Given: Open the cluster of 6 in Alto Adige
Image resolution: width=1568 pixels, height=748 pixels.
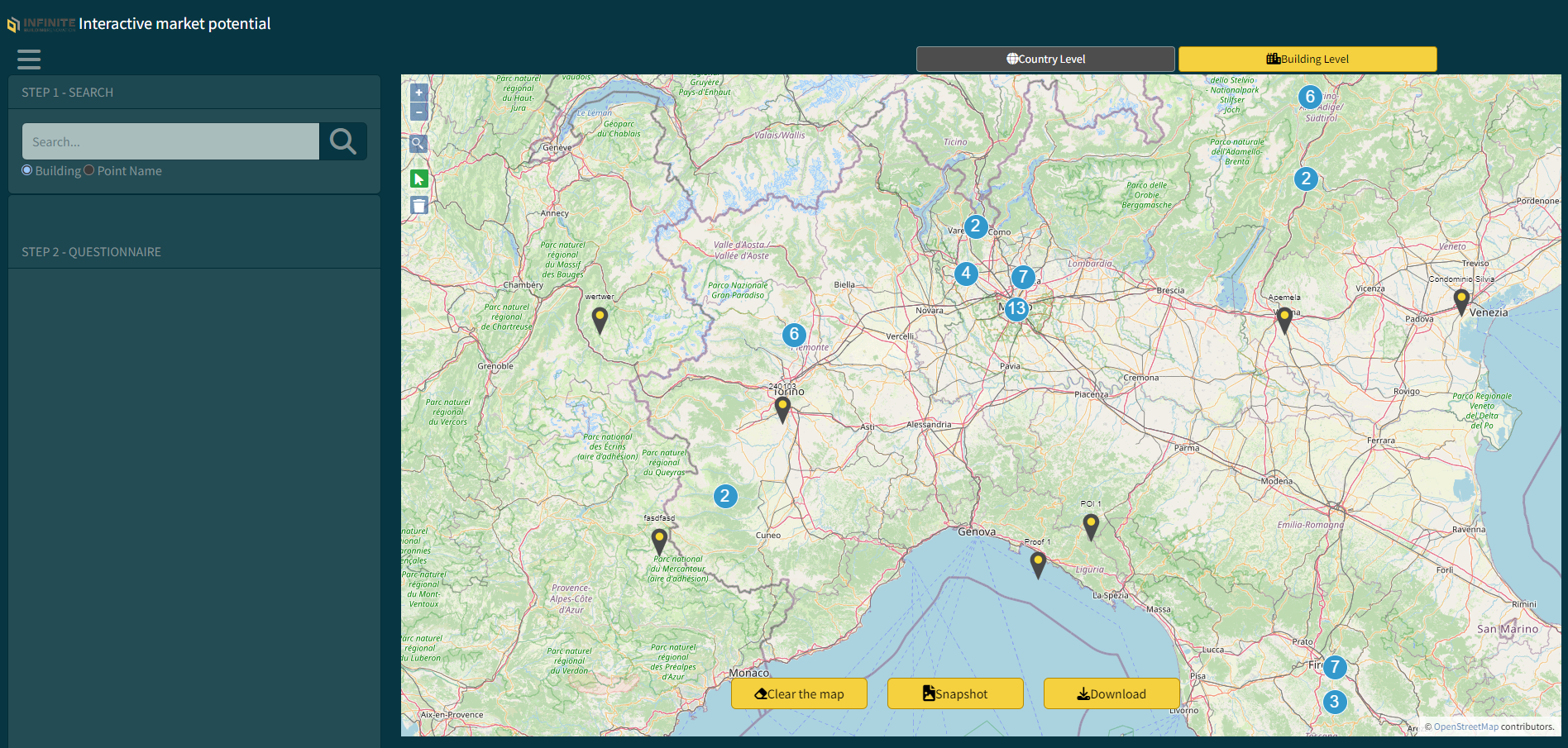Looking at the screenshot, I should [x=1310, y=97].
